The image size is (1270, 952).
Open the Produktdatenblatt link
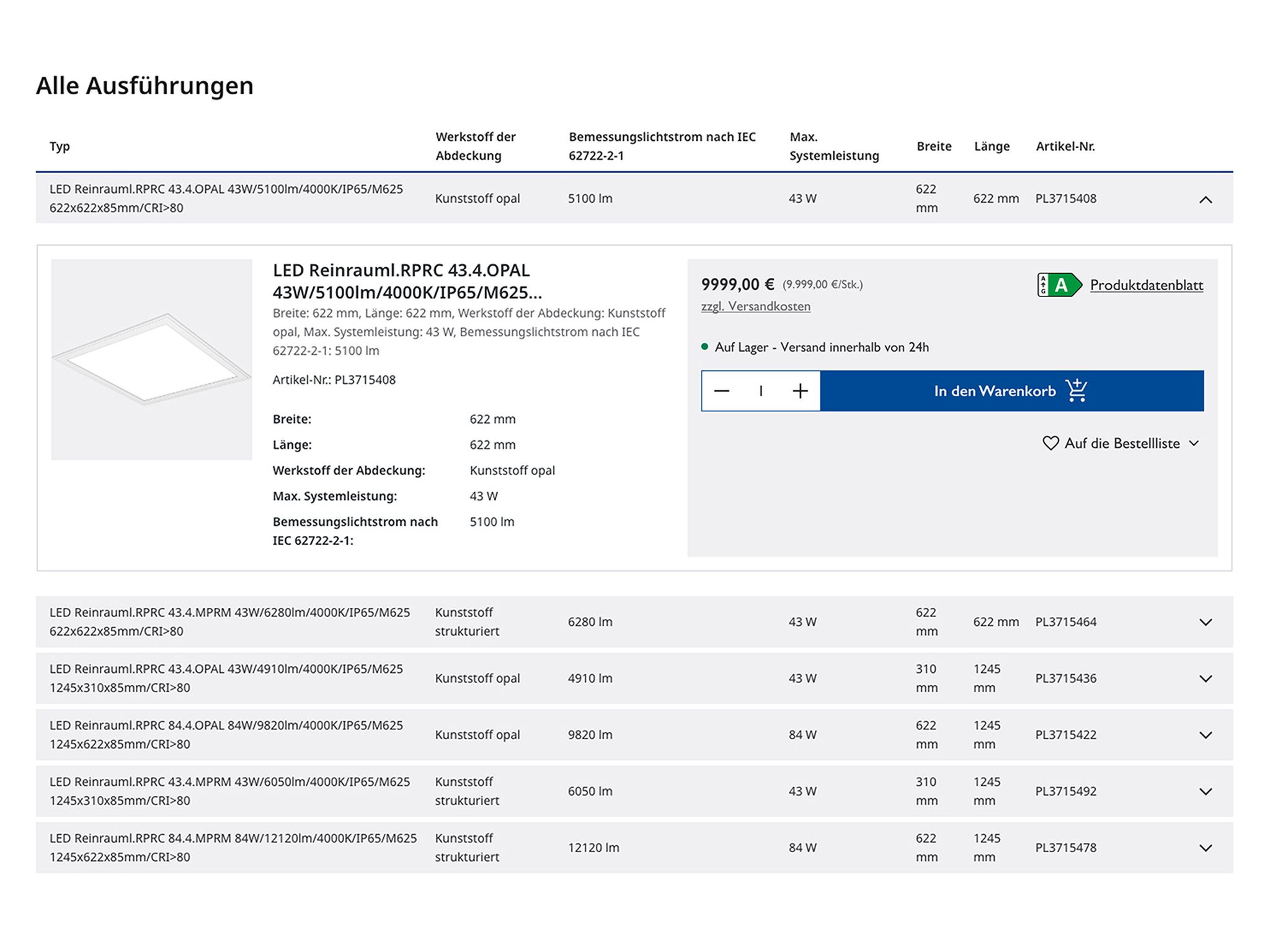[x=1146, y=285]
